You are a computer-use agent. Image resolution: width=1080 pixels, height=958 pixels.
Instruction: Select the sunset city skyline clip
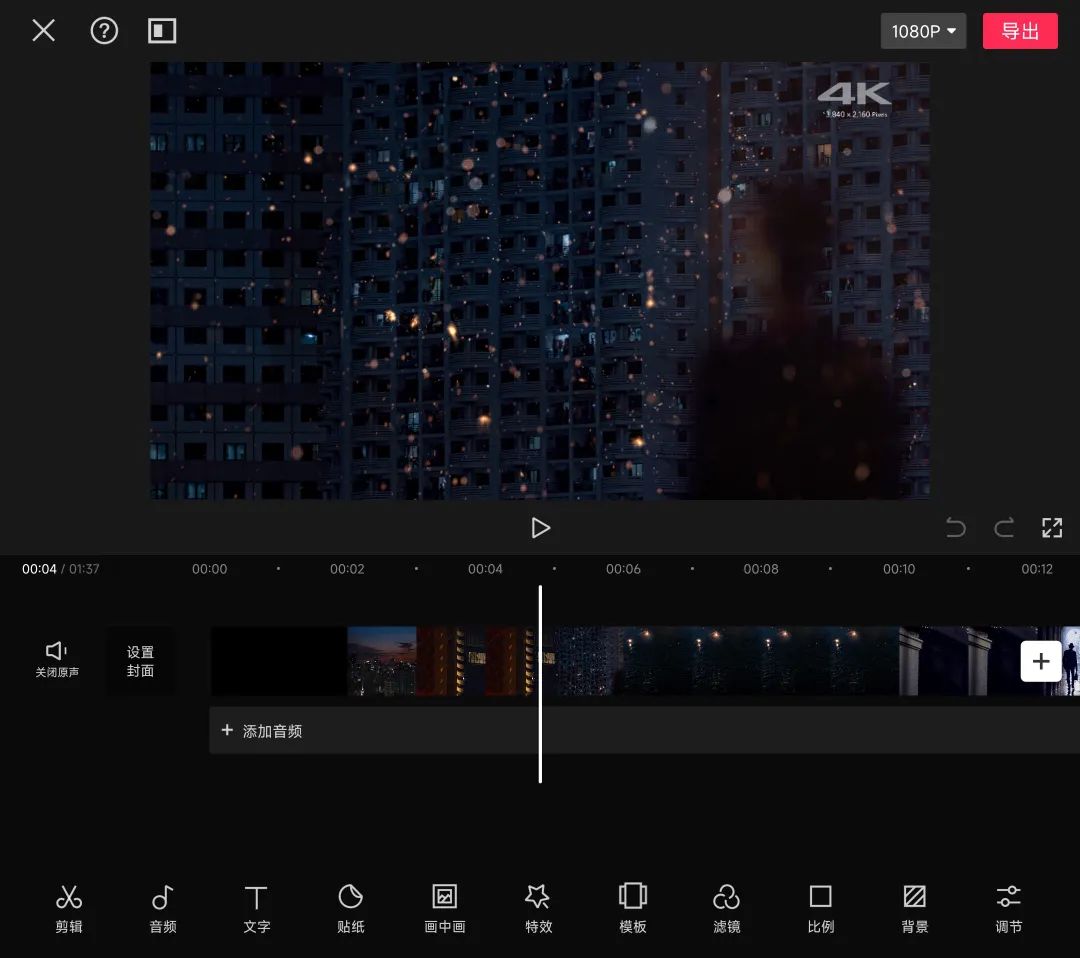click(x=382, y=660)
